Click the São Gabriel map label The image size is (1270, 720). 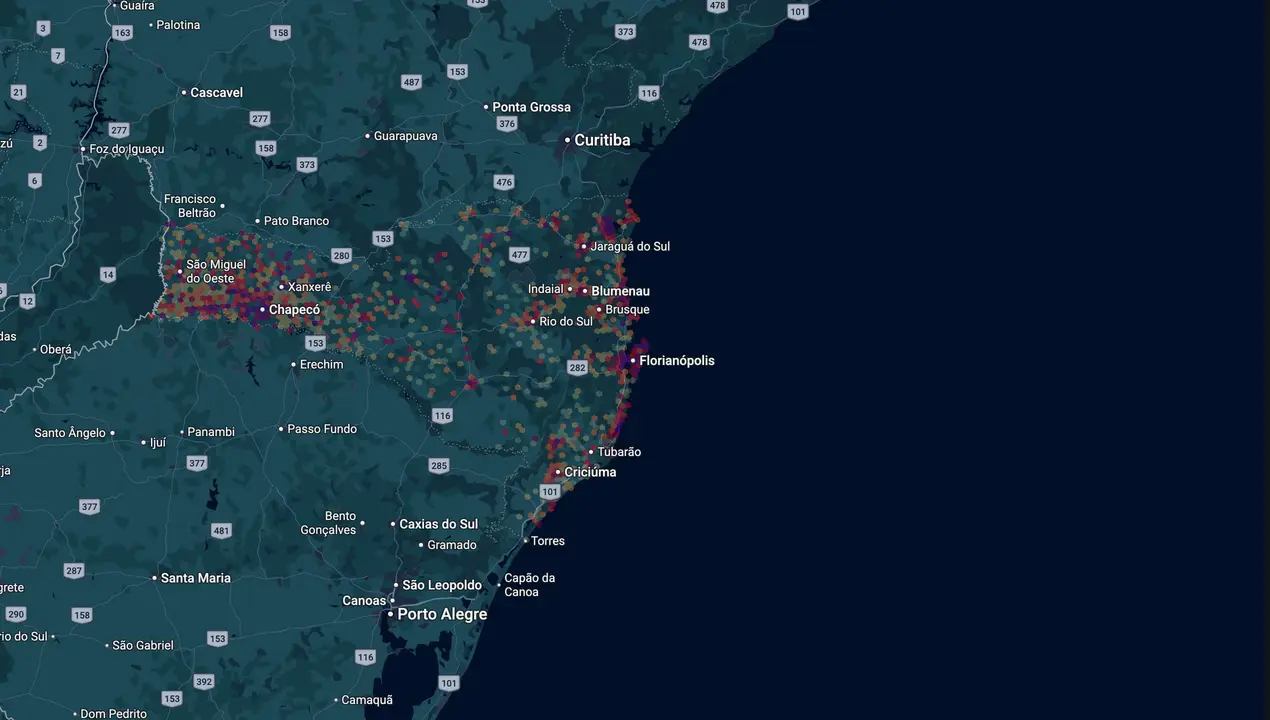point(143,646)
